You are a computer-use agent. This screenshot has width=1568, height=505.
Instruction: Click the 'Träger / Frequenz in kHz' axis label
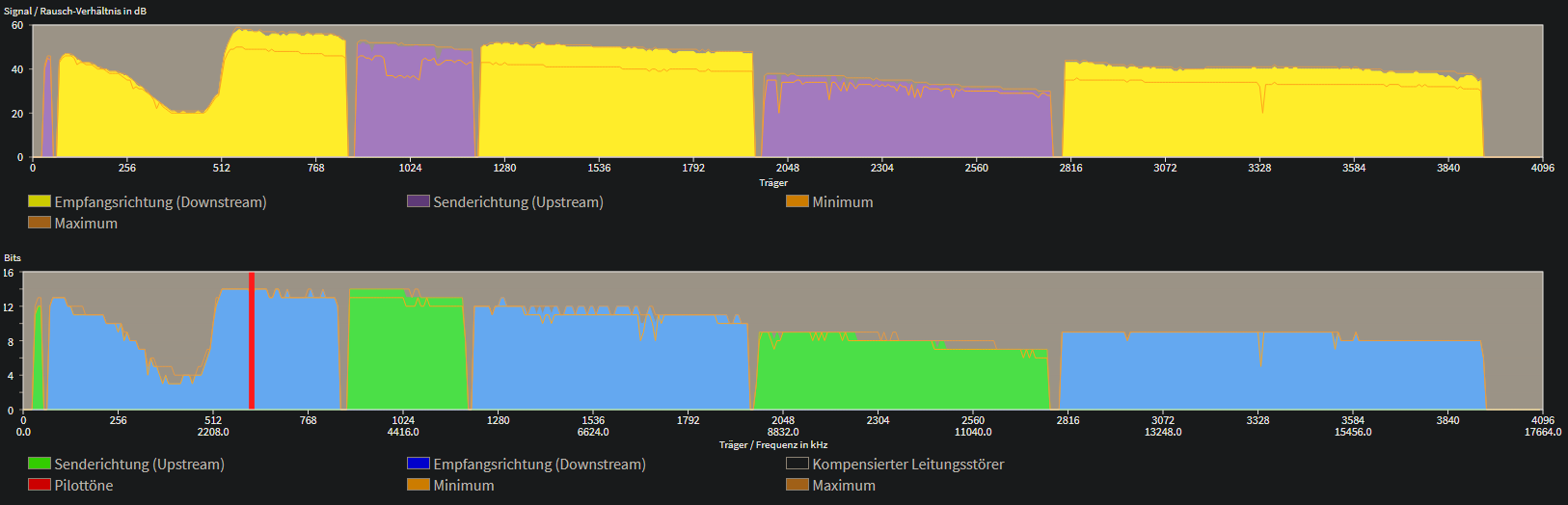click(773, 444)
